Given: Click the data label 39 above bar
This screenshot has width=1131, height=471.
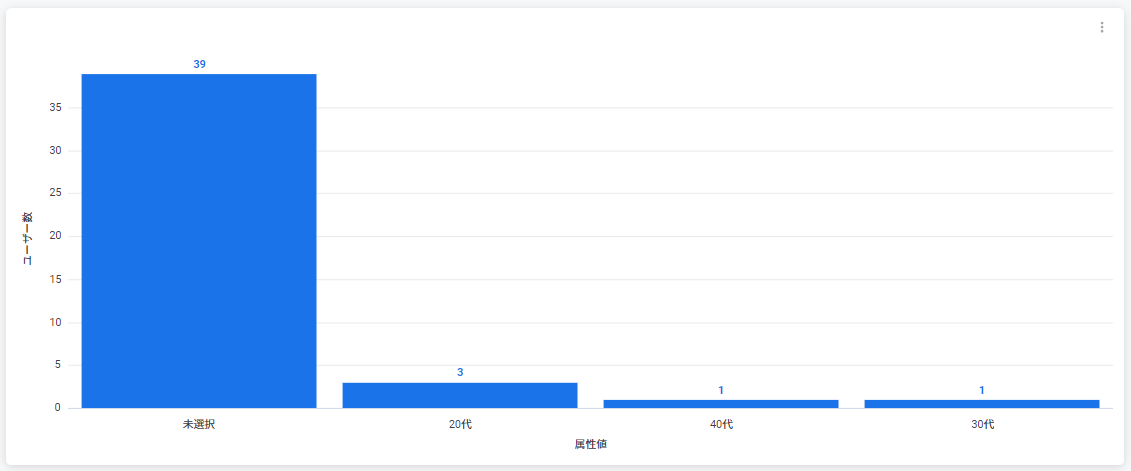Looking at the screenshot, I should pos(199,64).
